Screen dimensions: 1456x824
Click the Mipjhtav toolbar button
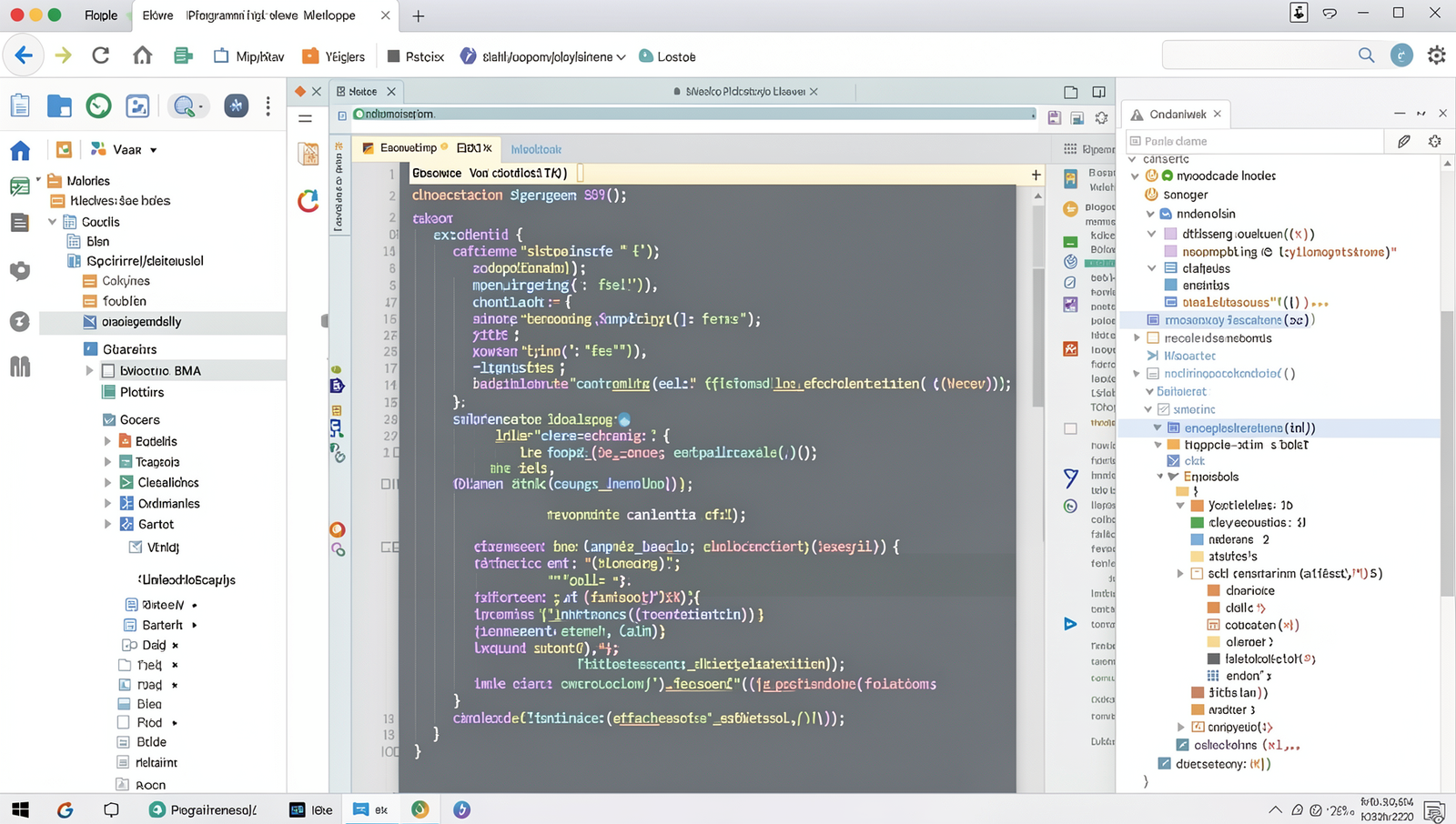click(x=248, y=56)
